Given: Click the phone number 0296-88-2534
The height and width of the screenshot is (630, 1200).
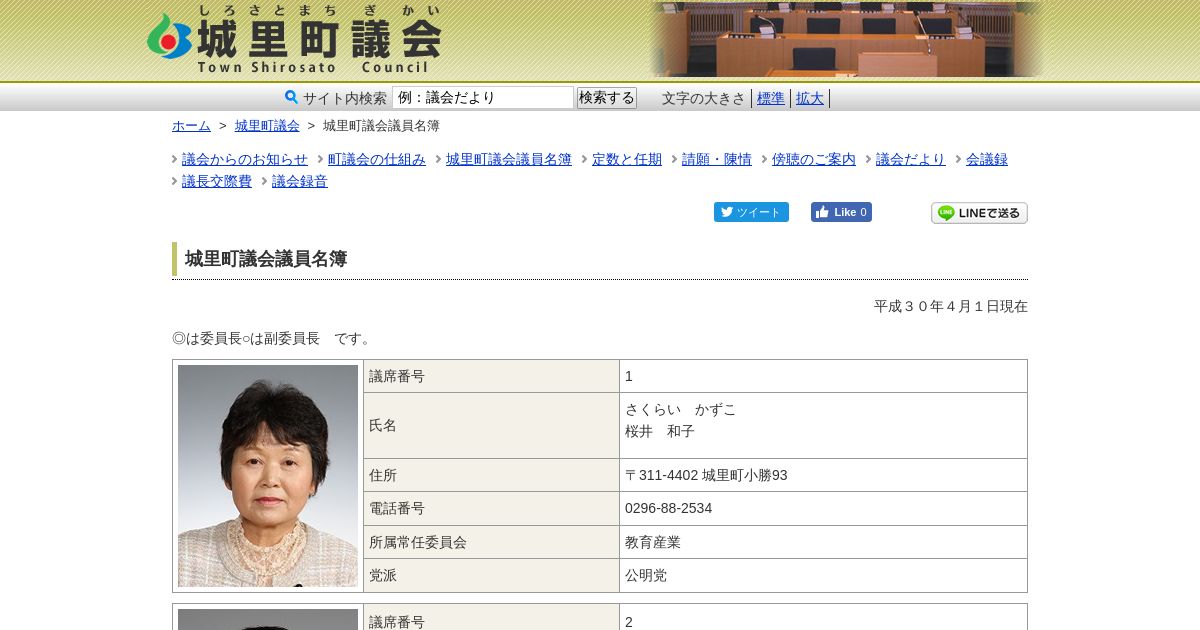Looking at the screenshot, I should point(669,508).
